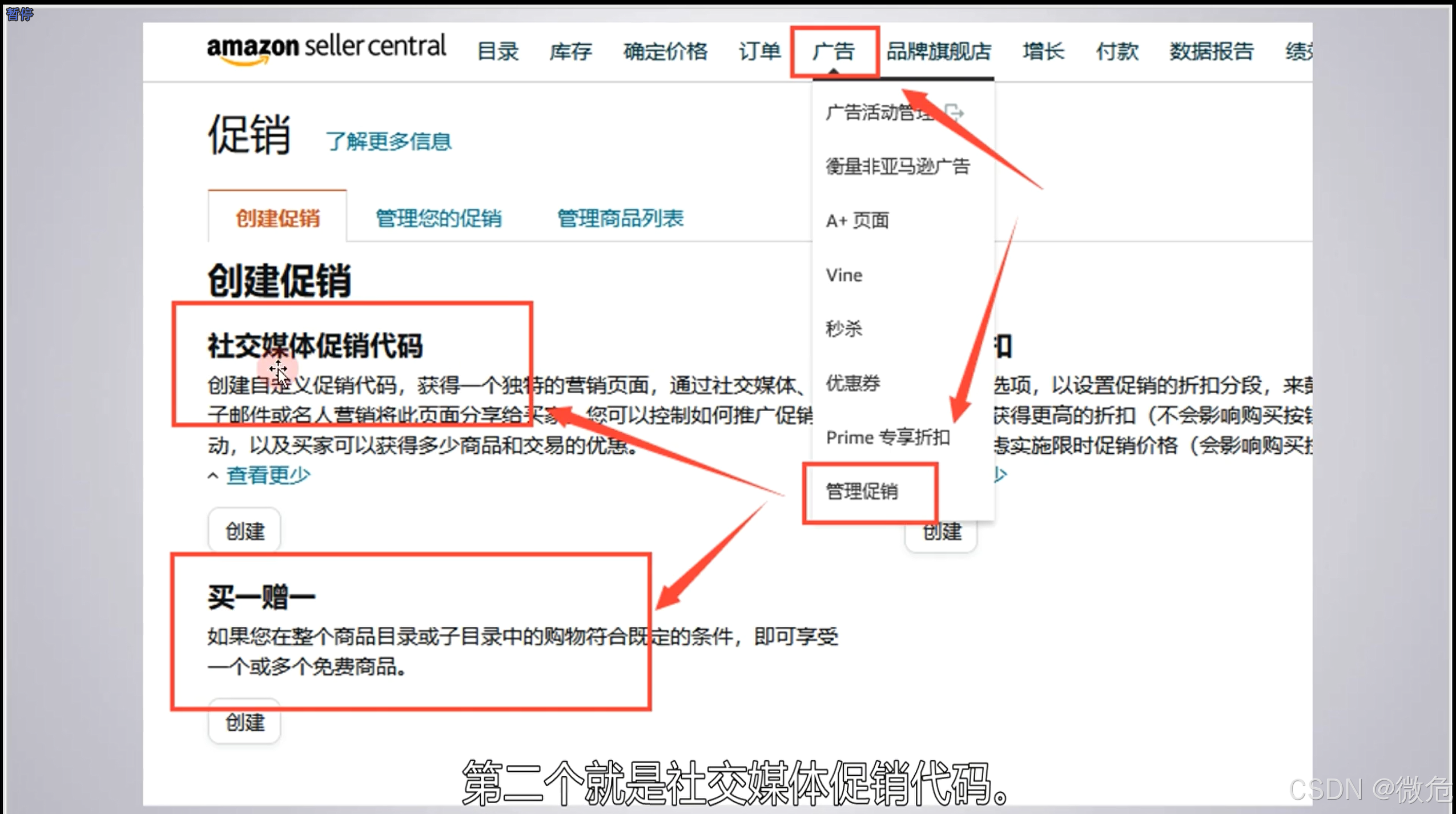The image size is (1456, 814).
Task: Open 衡量非亚马逊广告 menu entry
Action: [898, 167]
